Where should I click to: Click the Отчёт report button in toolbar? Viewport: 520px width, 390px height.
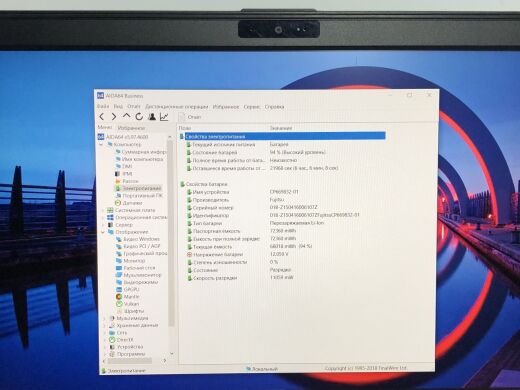click(x=190, y=117)
